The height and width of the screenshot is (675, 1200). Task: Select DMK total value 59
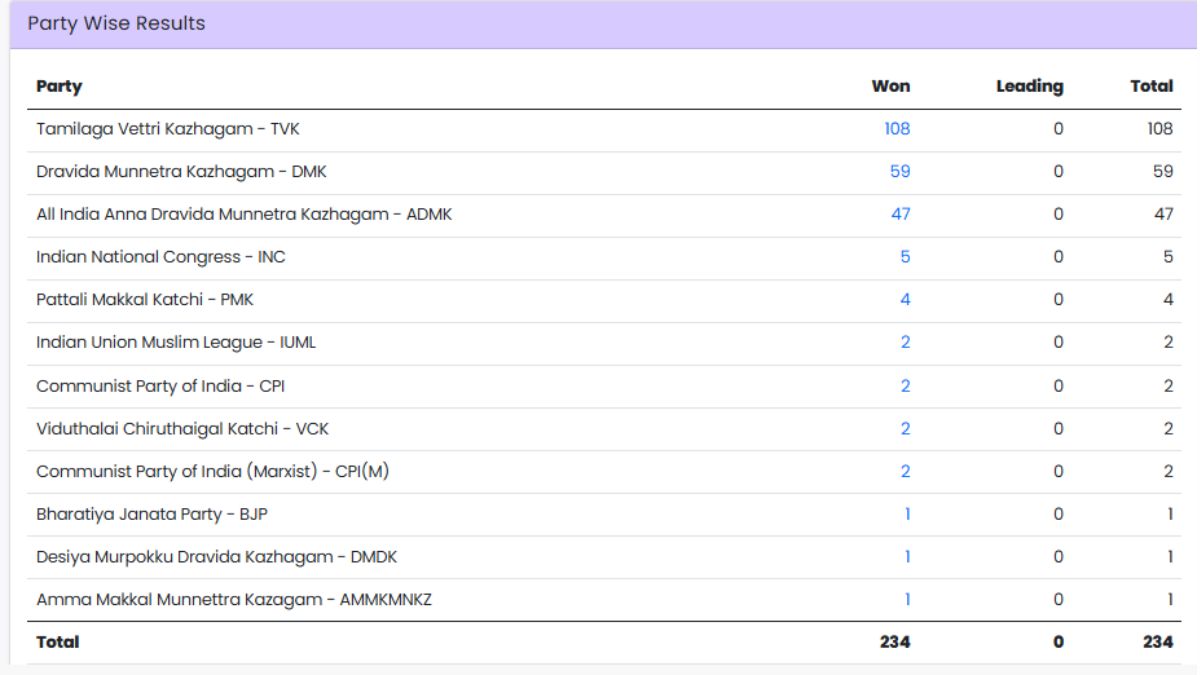coord(1163,172)
